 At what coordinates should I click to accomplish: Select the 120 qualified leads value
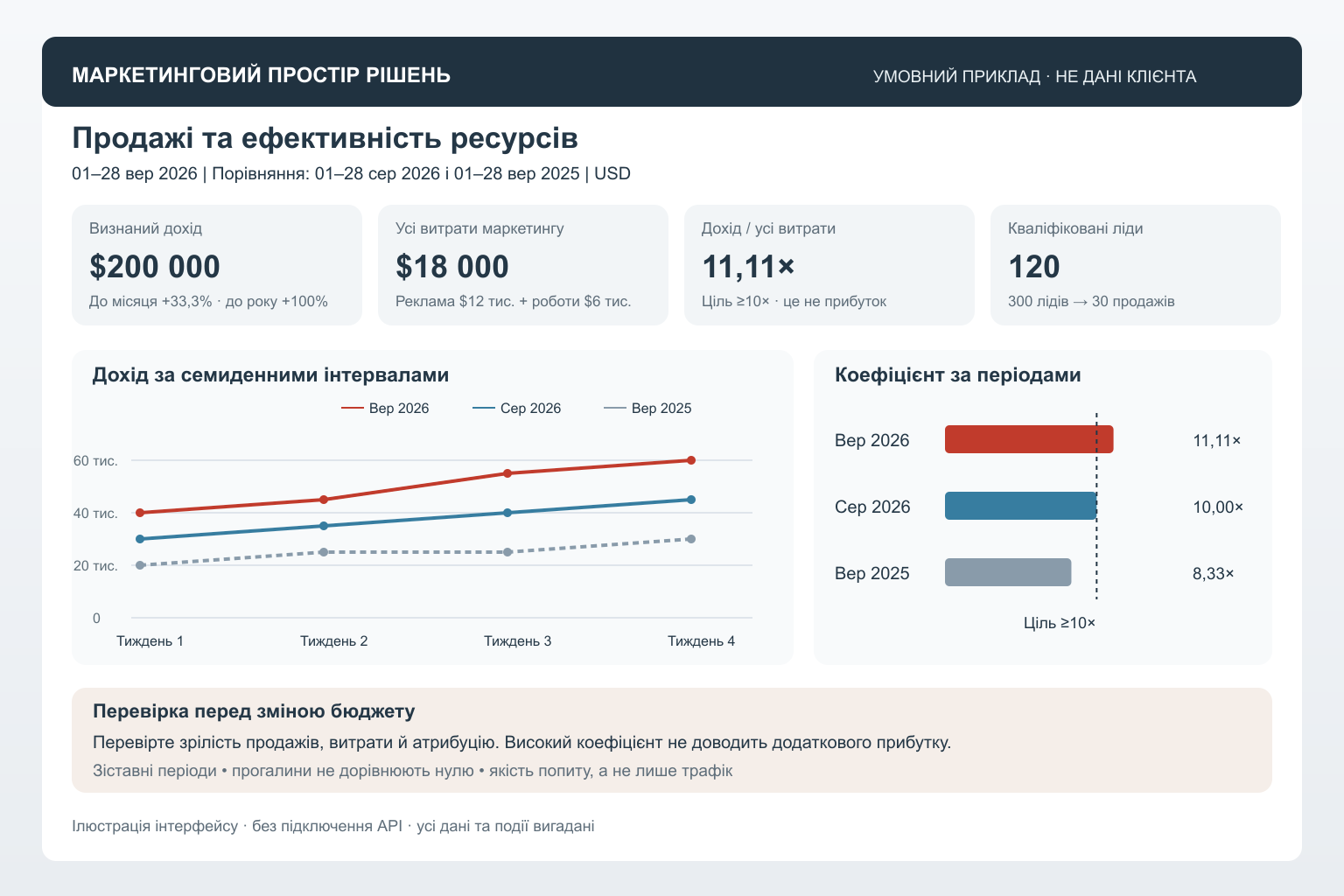coord(1034,267)
